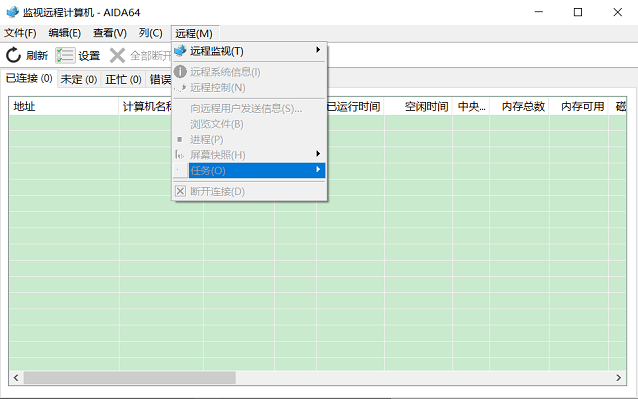The image size is (638, 399).
Task: Click the horizontal scrollbar right arrow
Action: click(x=618, y=378)
